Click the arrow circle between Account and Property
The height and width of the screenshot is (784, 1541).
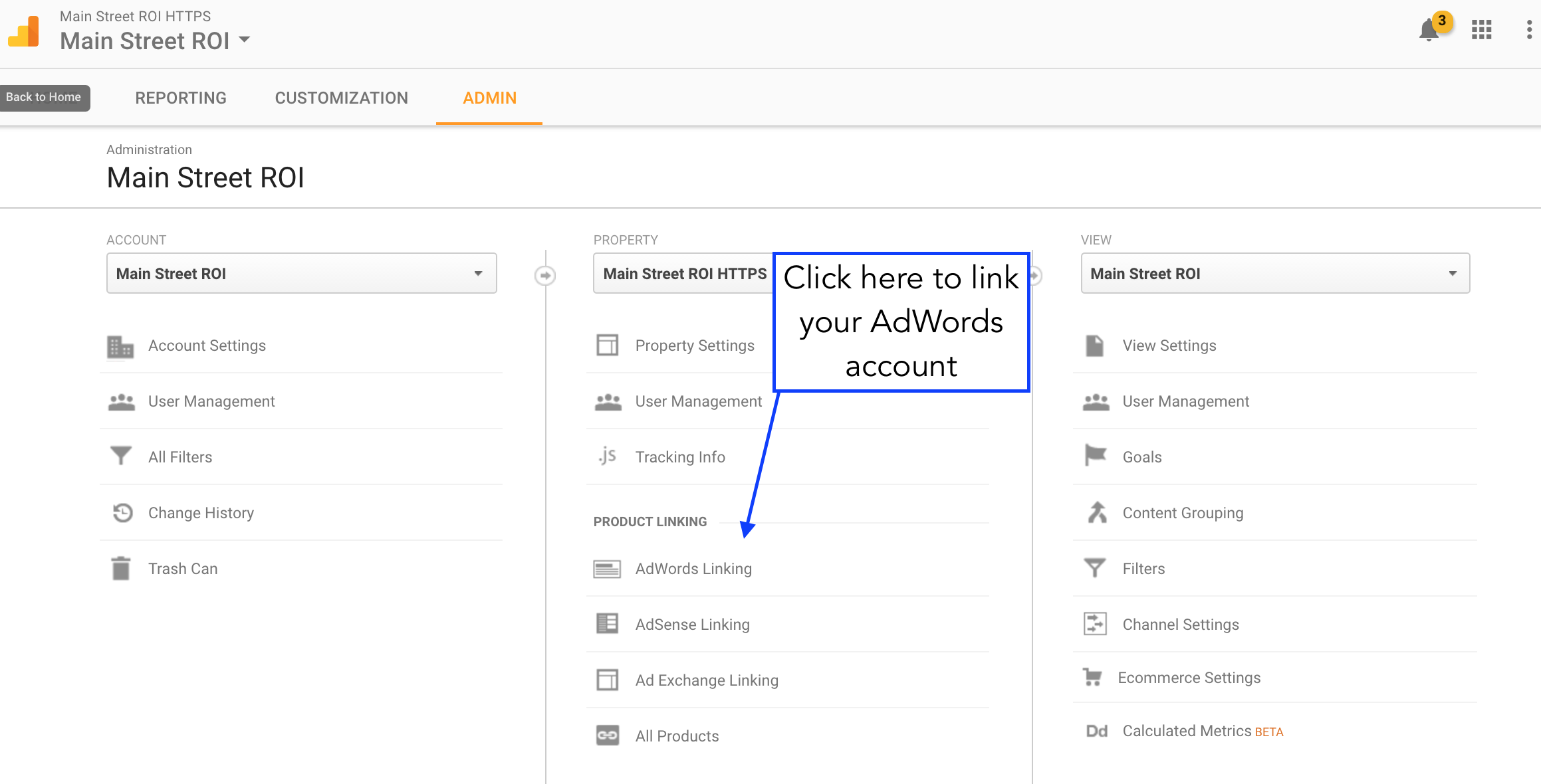545,275
